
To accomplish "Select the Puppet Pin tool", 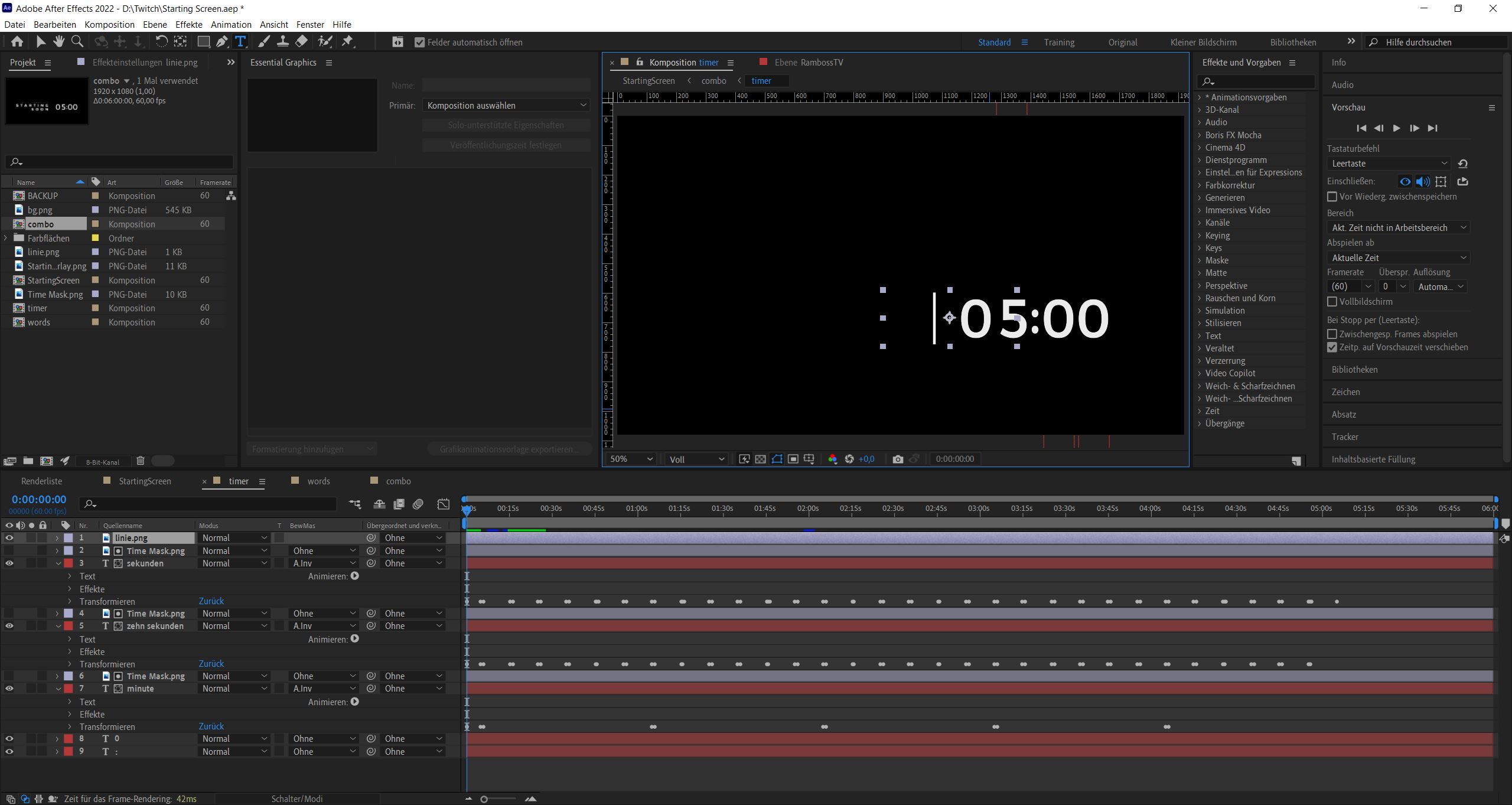I will point(348,41).
